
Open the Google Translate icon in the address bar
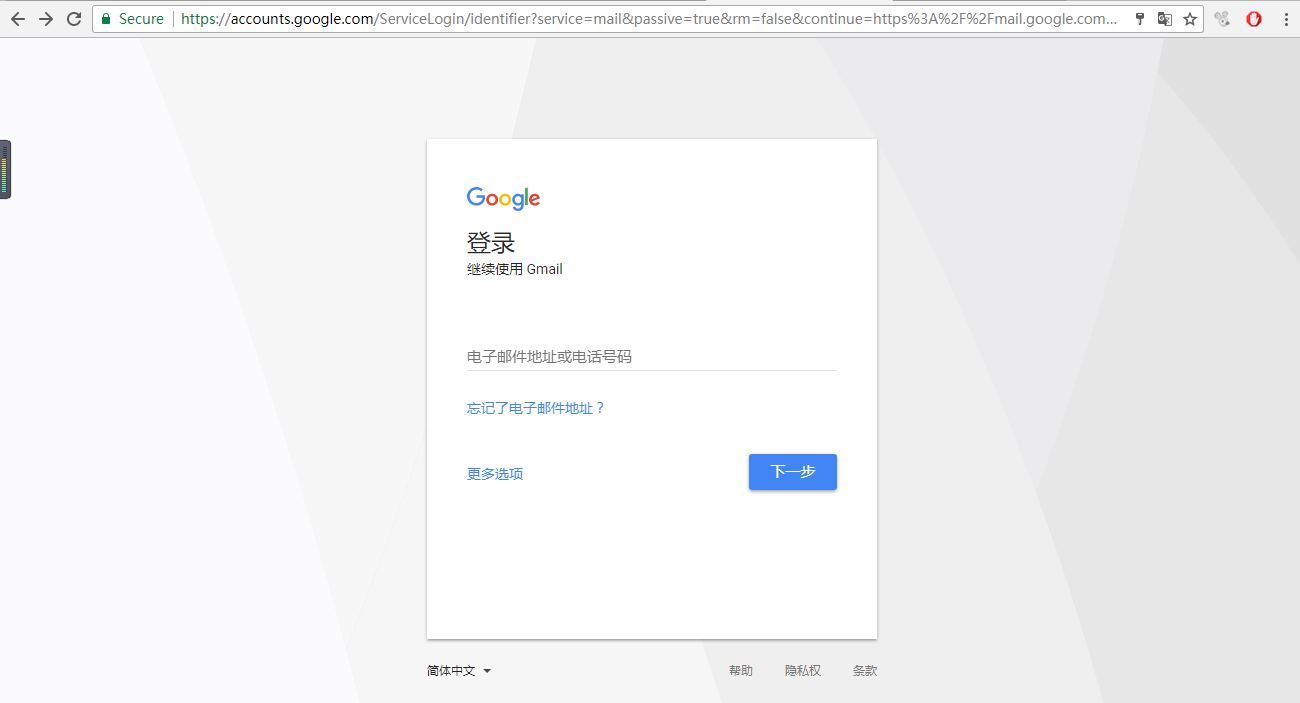1163,18
